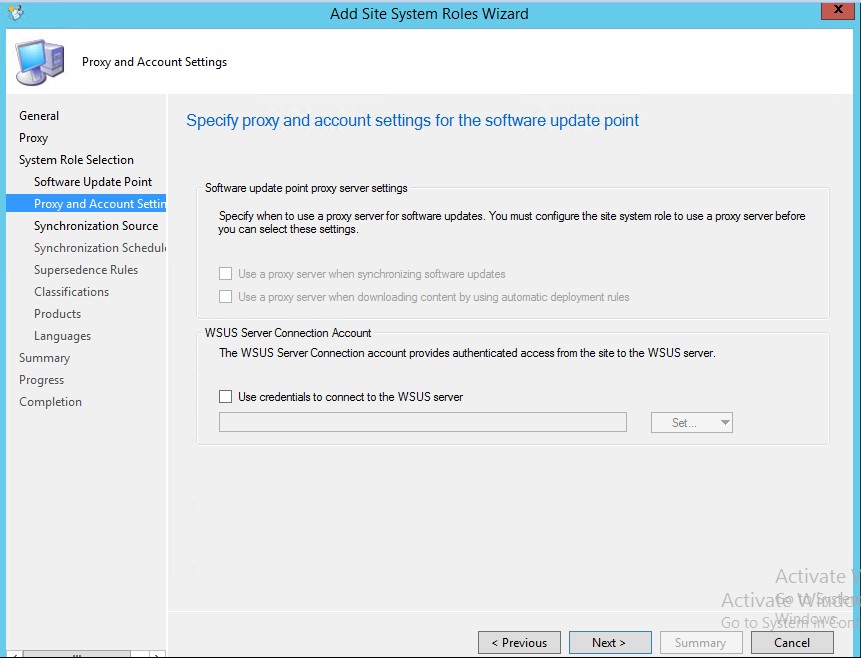Jump to Supersedence Rules step
This screenshot has height=658, width=861.
click(x=86, y=270)
